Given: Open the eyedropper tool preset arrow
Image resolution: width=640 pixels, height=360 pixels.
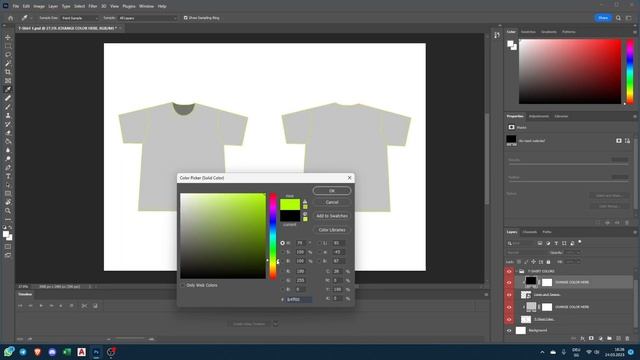Looking at the screenshot, I should (x=31, y=18).
